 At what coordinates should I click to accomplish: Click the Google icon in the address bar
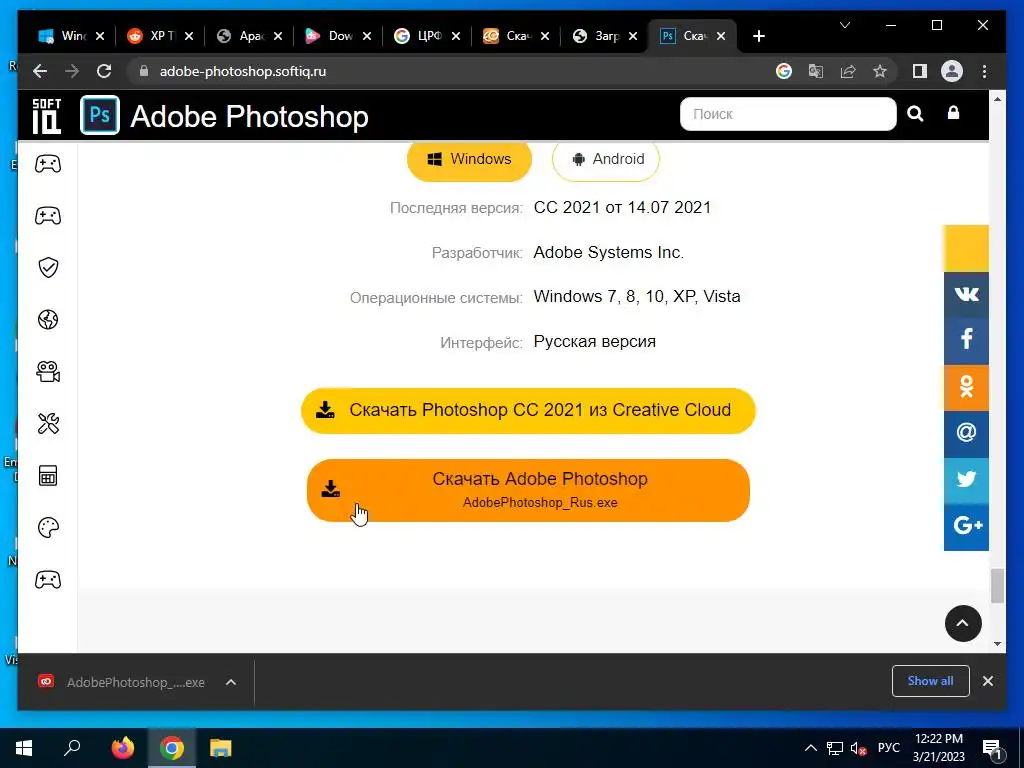pyautogui.click(x=784, y=71)
